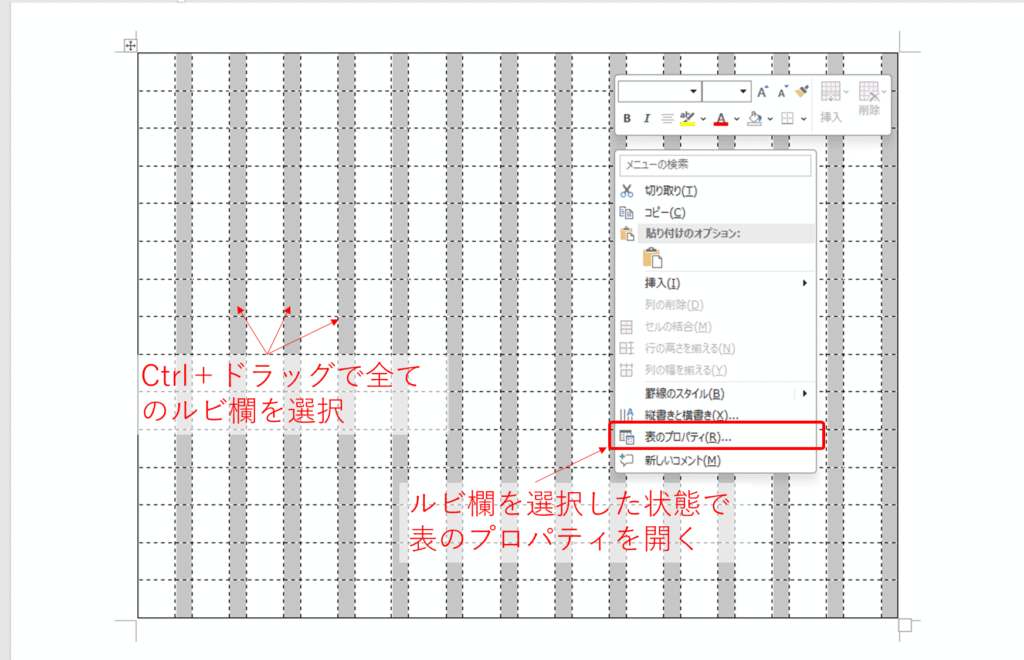This screenshot has width=1024, height=660.
Task: Click the paragraph alignment icon
Action: click(667, 119)
